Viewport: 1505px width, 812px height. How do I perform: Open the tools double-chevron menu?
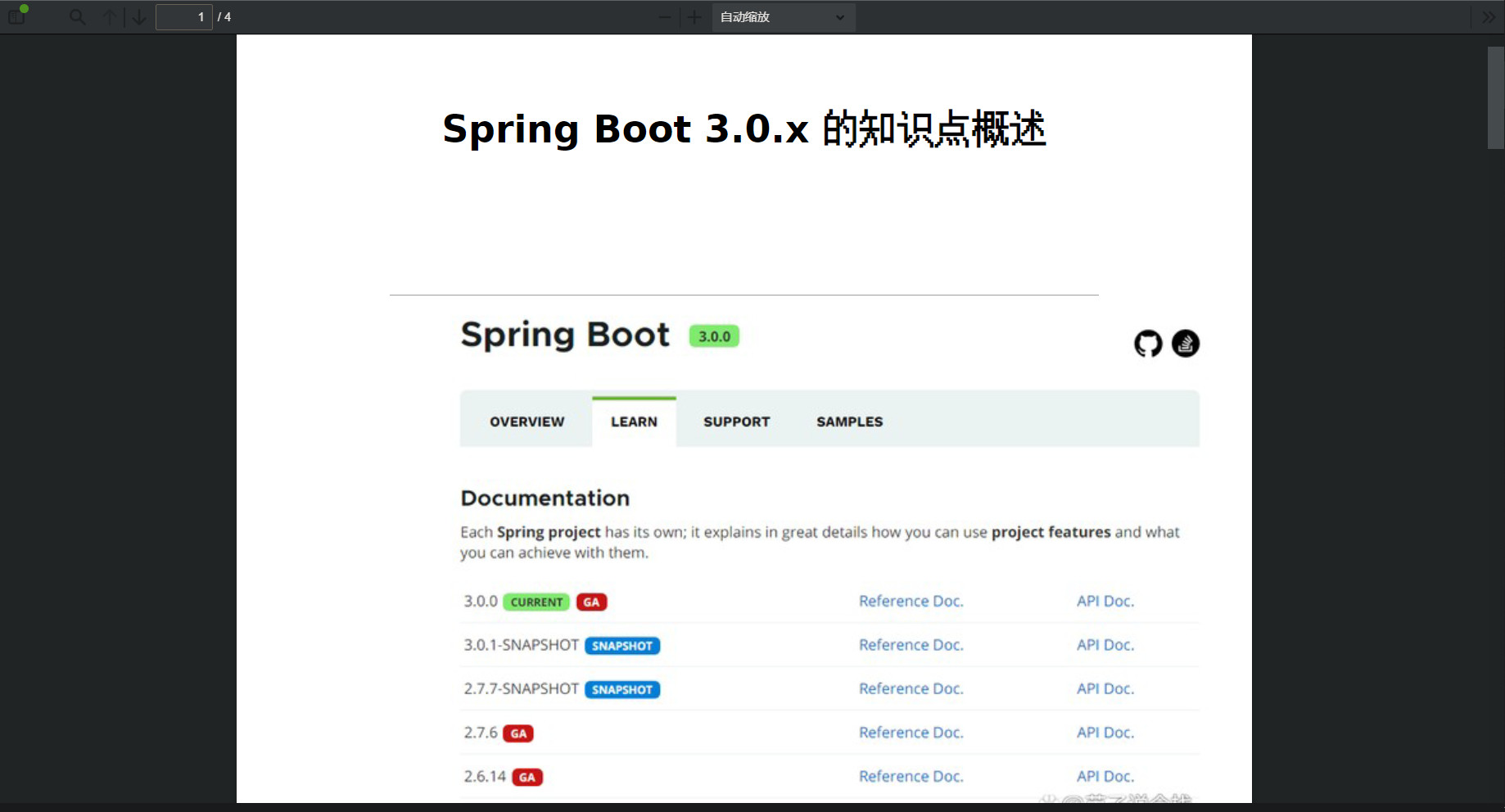[1489, 17]
